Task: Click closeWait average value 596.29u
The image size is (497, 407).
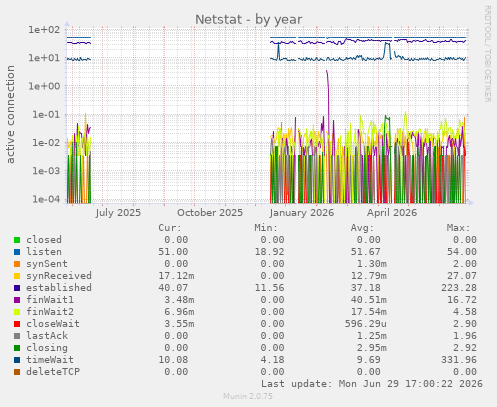Action: [x=365, y=324]
